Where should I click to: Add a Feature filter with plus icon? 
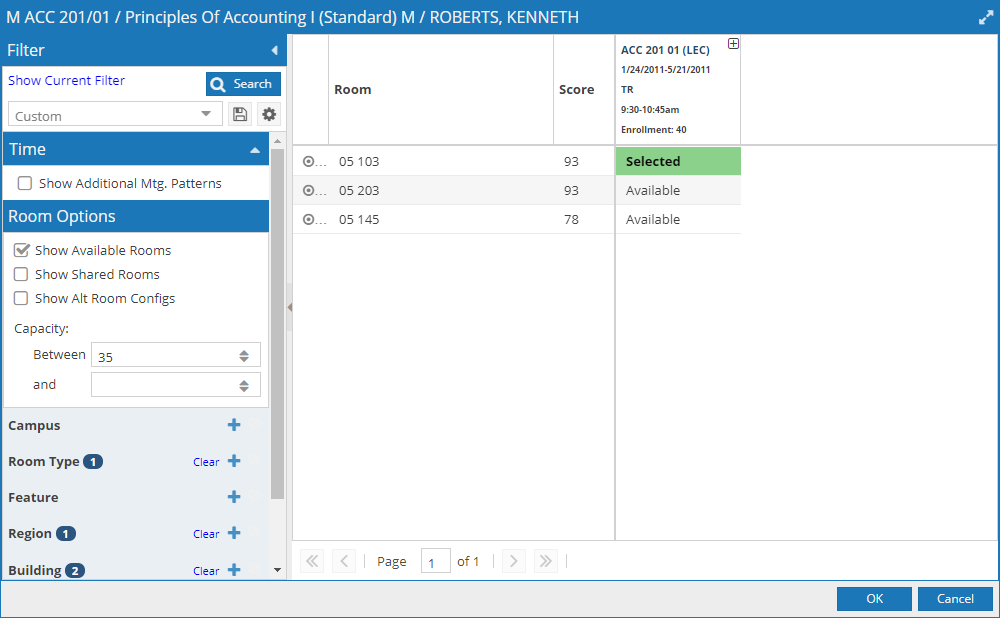pos(234,497)
